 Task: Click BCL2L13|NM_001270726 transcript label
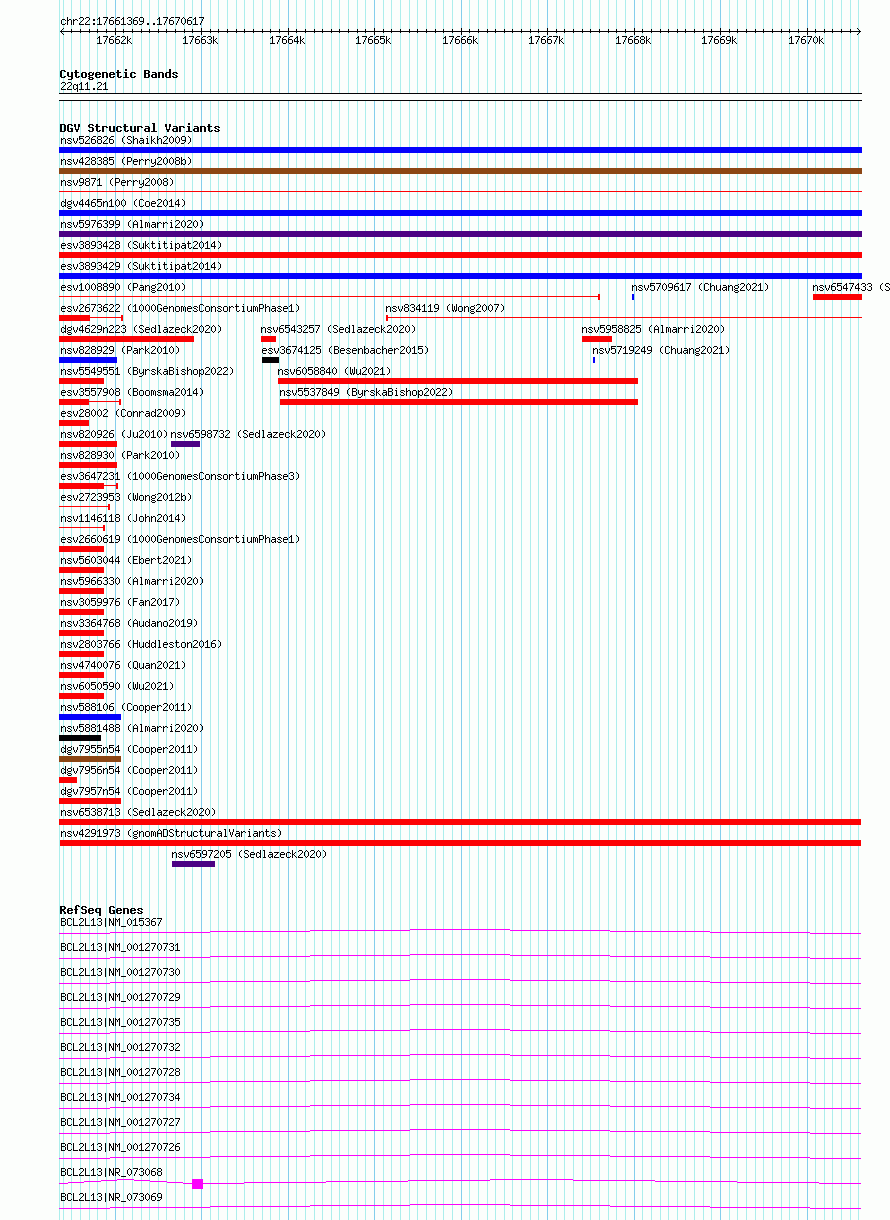pyautogui.click(x=120, y=1147)
